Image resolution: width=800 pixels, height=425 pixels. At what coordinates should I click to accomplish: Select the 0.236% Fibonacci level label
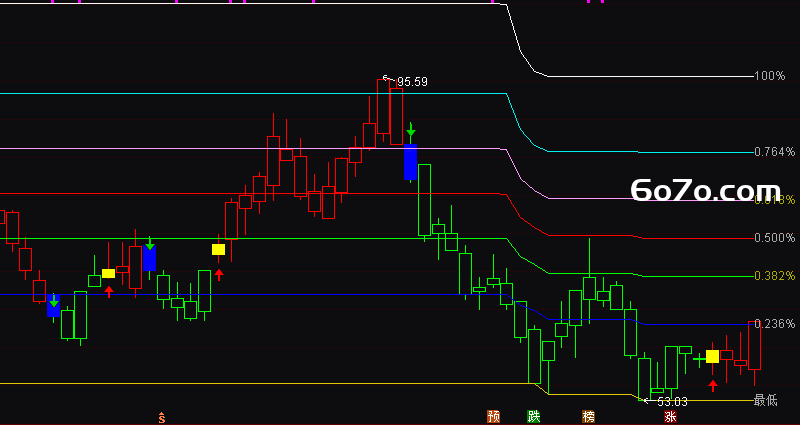pos(774,323)
